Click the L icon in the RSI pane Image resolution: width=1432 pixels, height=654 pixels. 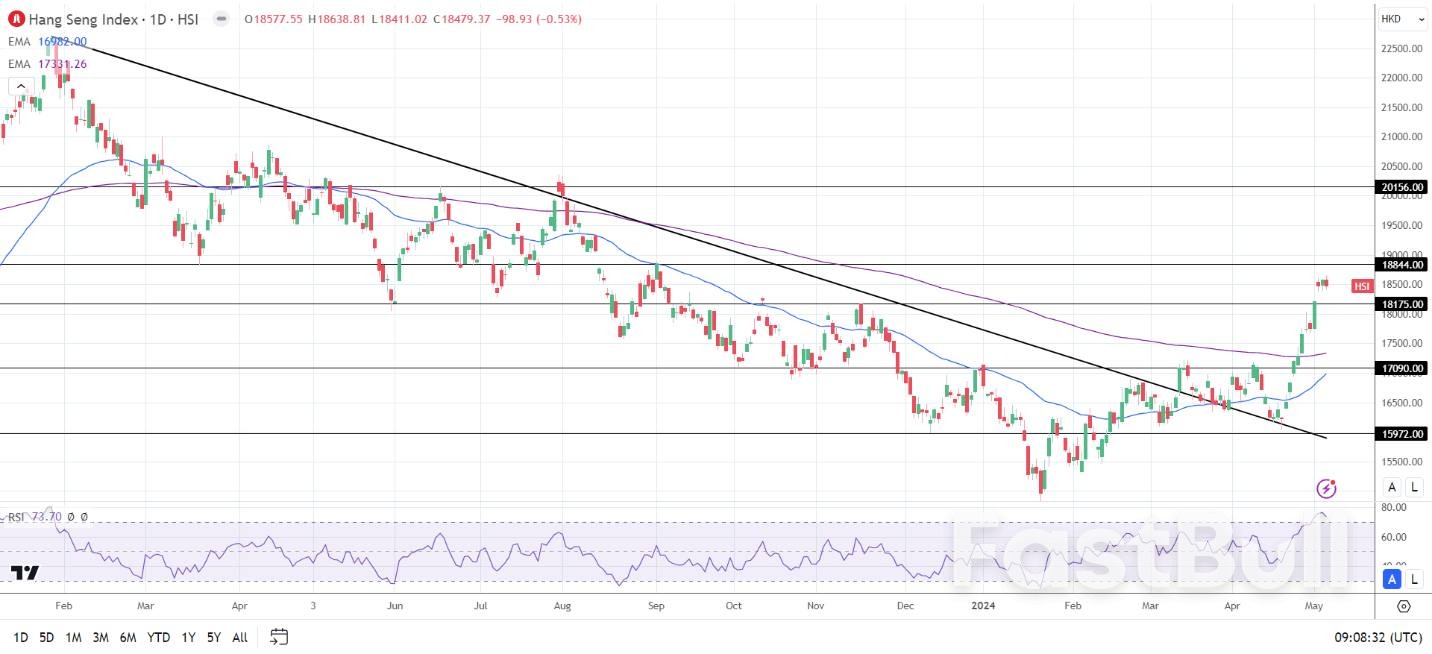pos(1414,580)
